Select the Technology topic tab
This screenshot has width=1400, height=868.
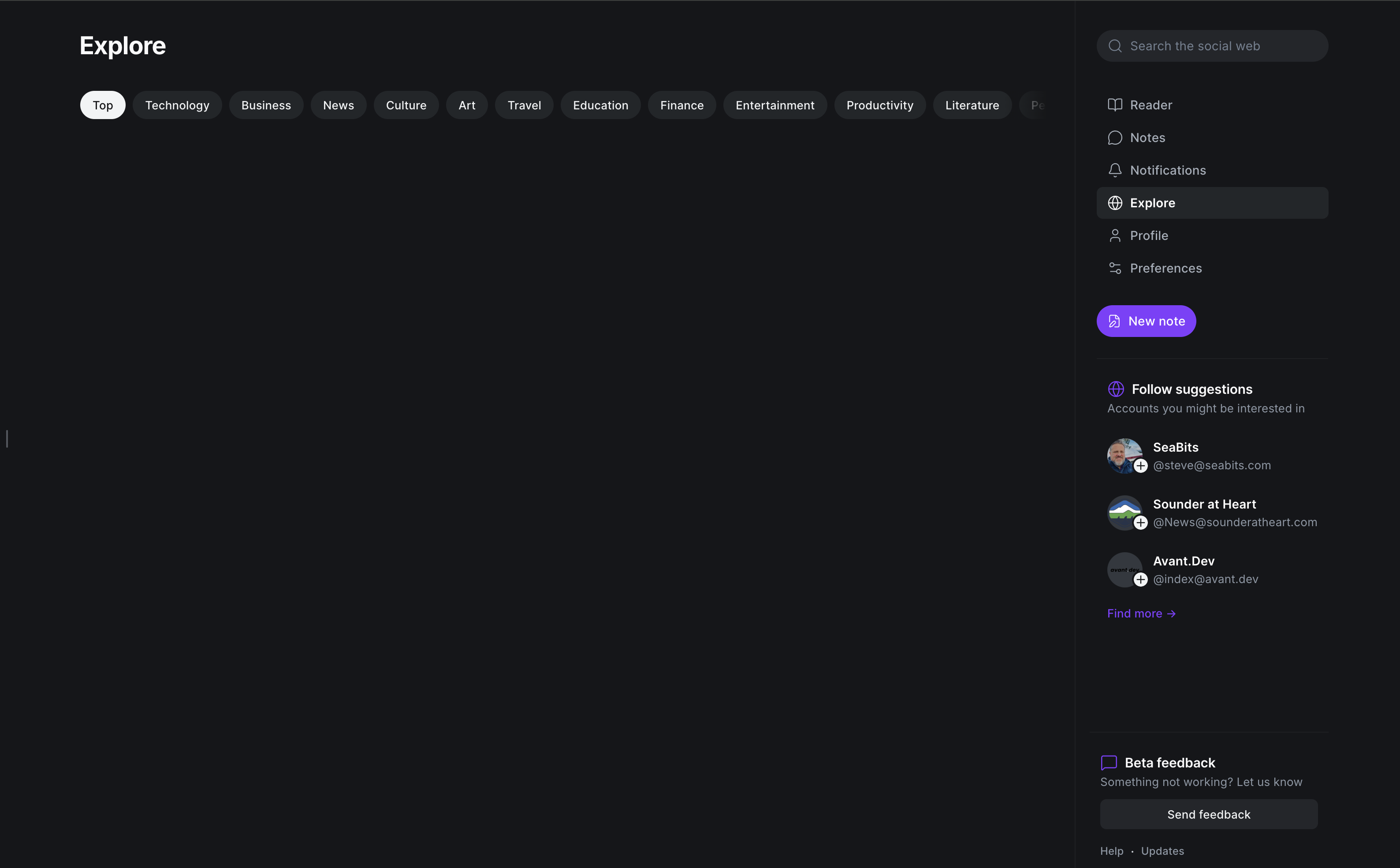point(177,105)
